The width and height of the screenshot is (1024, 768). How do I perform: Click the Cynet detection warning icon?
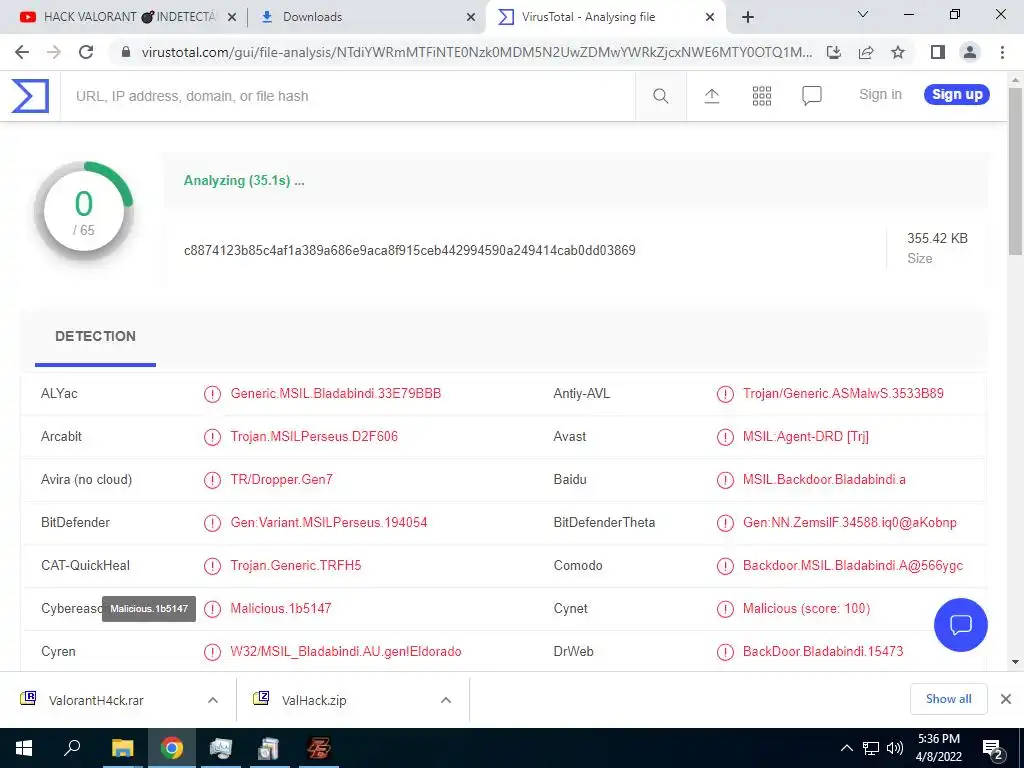coord(725,609)
